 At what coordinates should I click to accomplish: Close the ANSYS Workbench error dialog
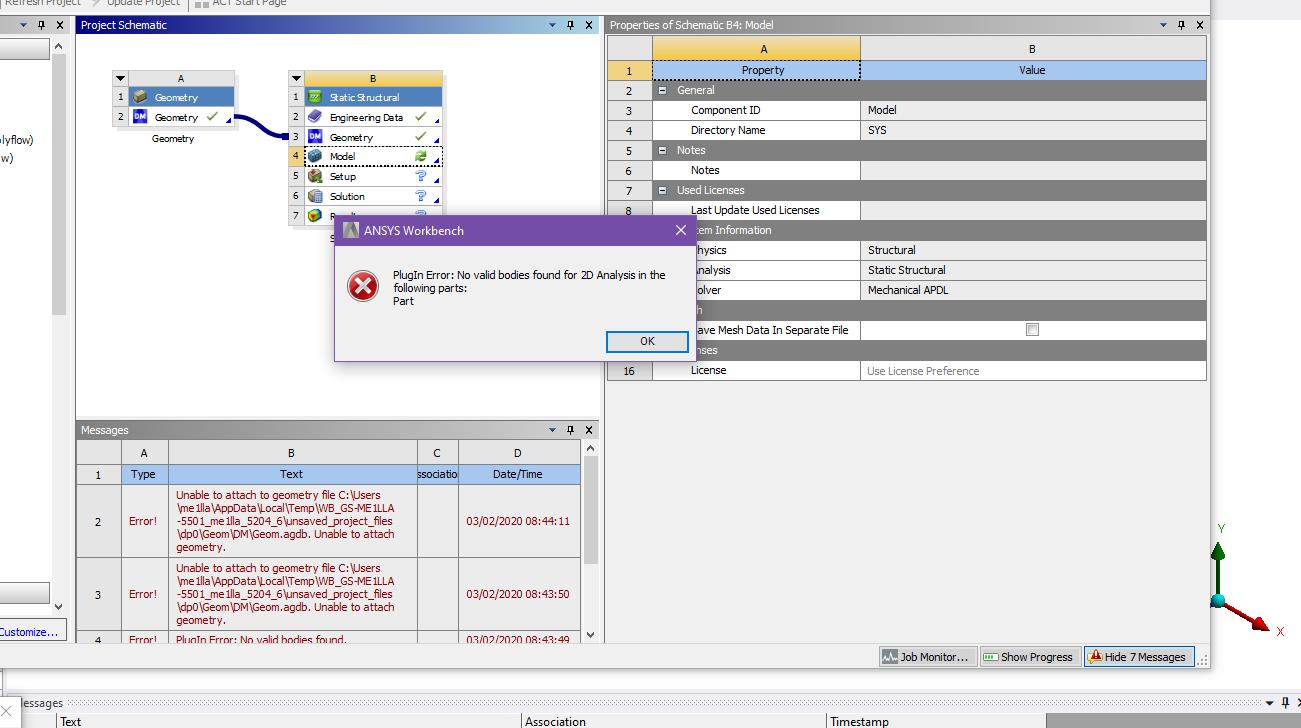[x=681, y=230]
